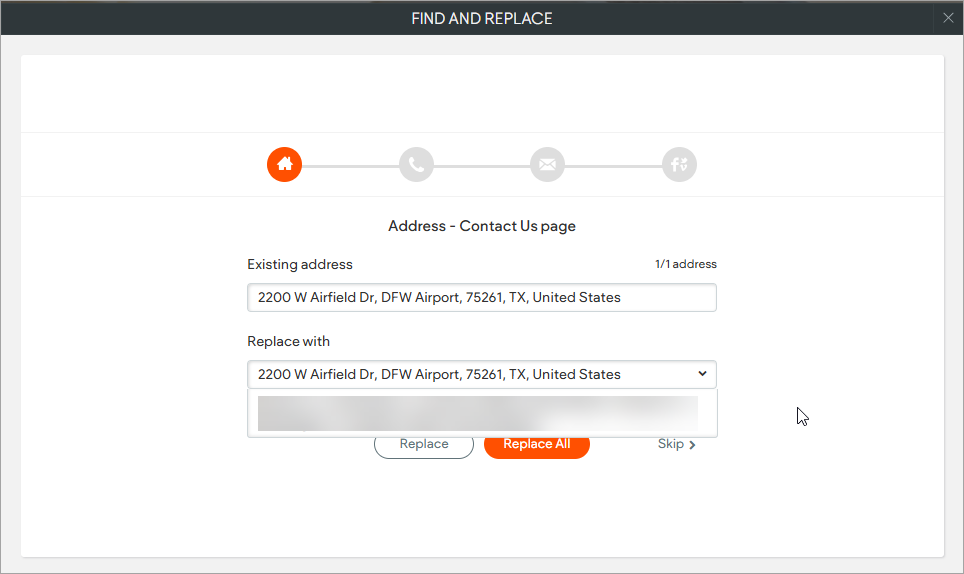Open the social media links step icon
Image resolution: width=964 pixels, height=574 pixels.
click(679, 165)
